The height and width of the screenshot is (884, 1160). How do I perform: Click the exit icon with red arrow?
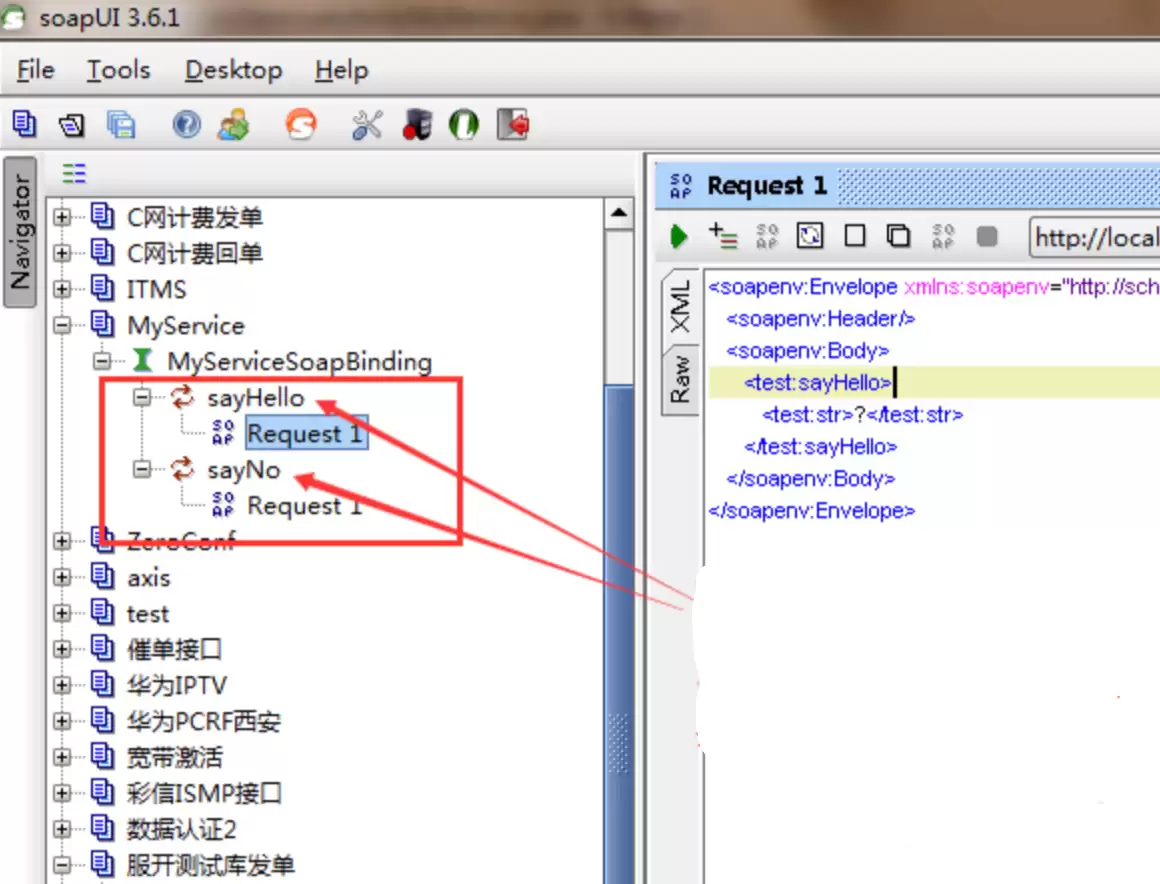click(x=513, y=124)
